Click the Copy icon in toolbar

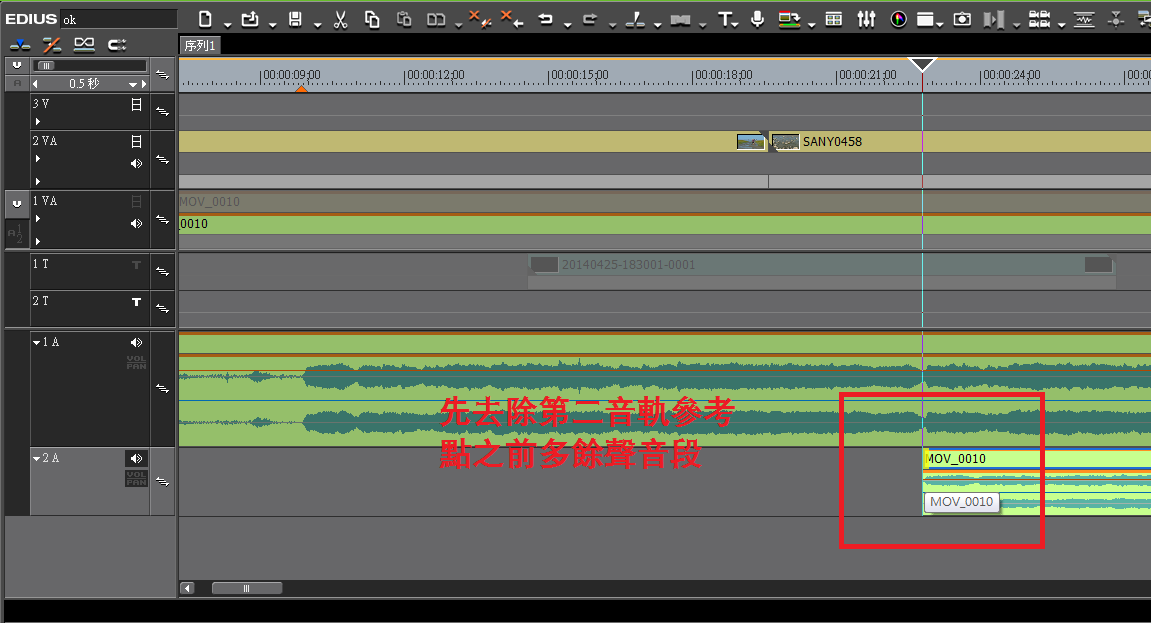click(372, 19)
